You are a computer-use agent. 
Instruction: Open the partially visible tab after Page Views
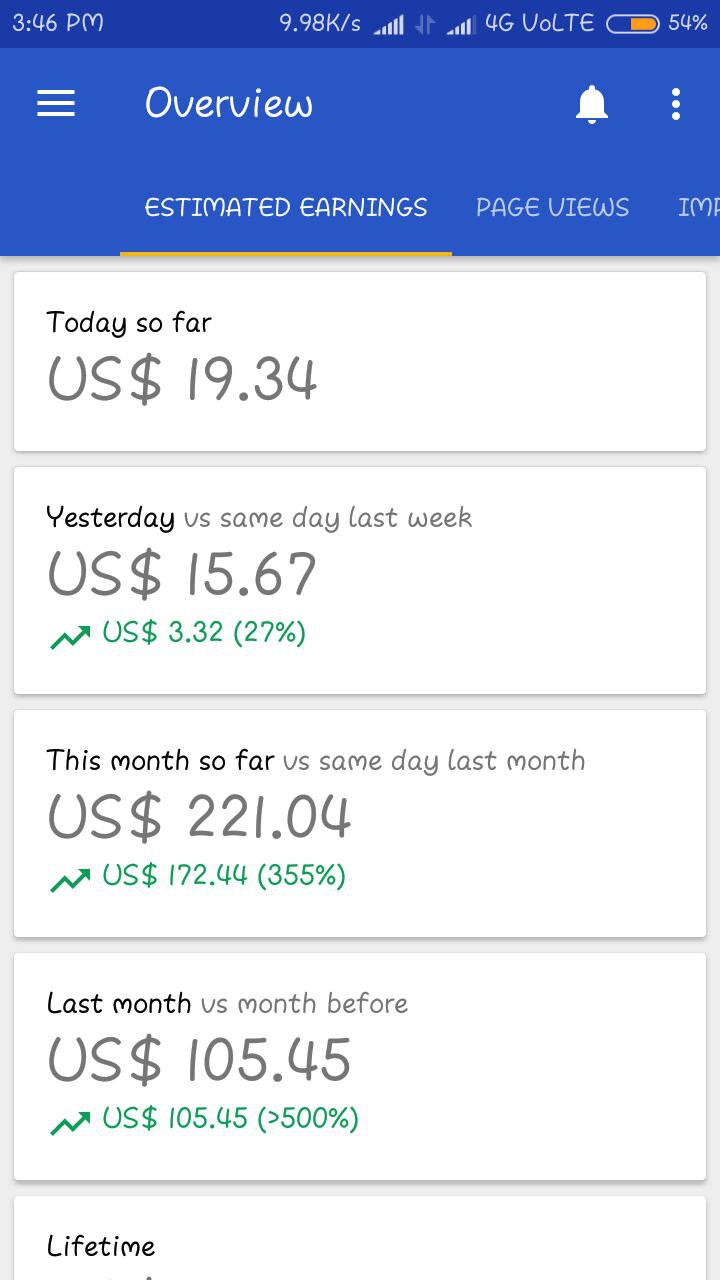(698, 208)
